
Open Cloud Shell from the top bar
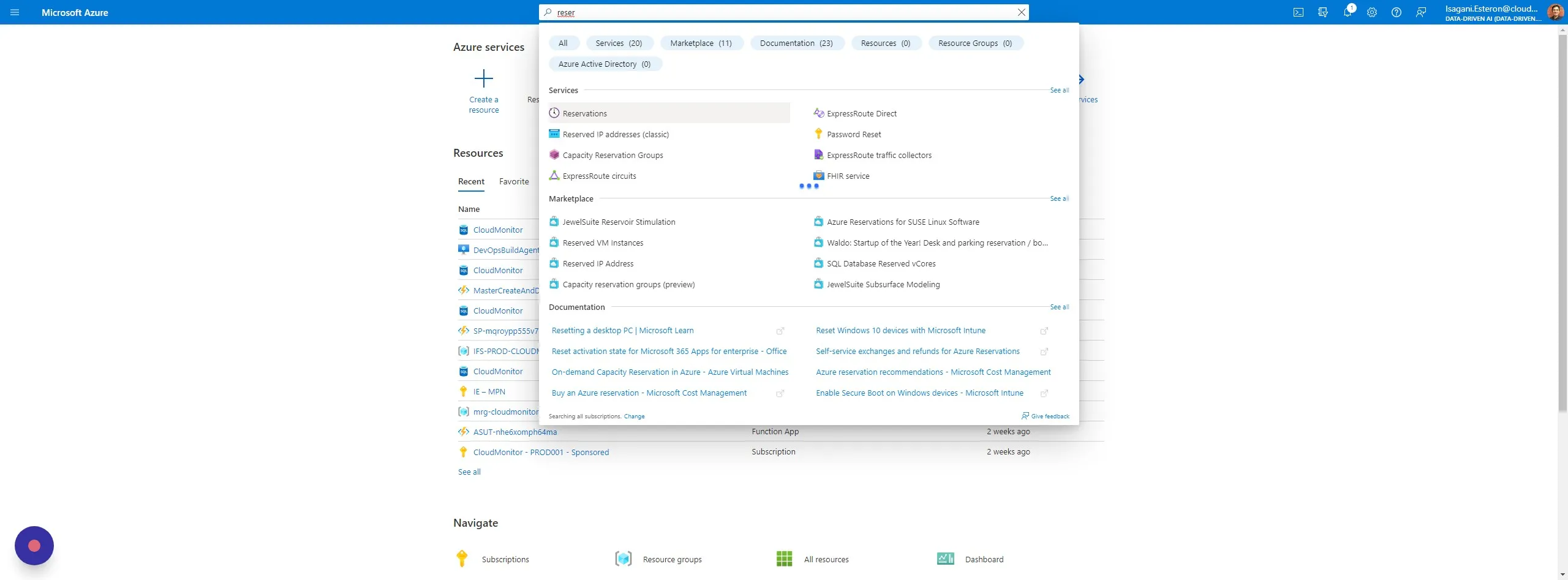pyautogui.click(x=1298, y=12)
